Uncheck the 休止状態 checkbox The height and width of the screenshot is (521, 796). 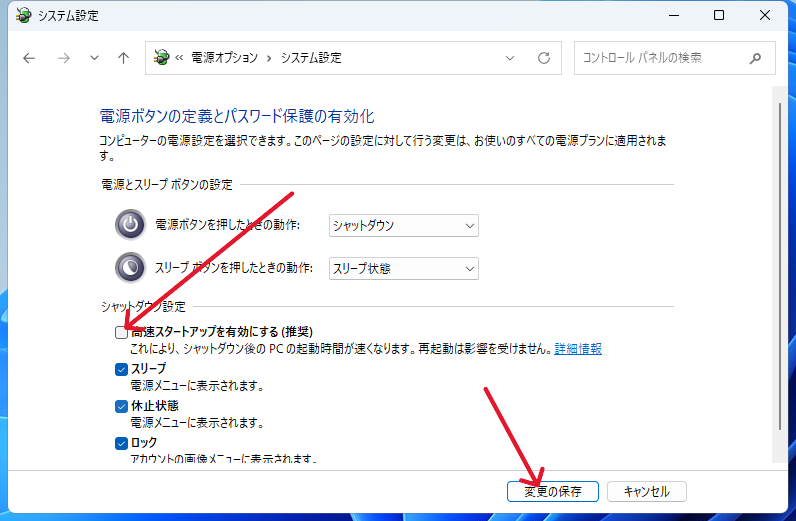pyautogui.click(x=121, y=406)
